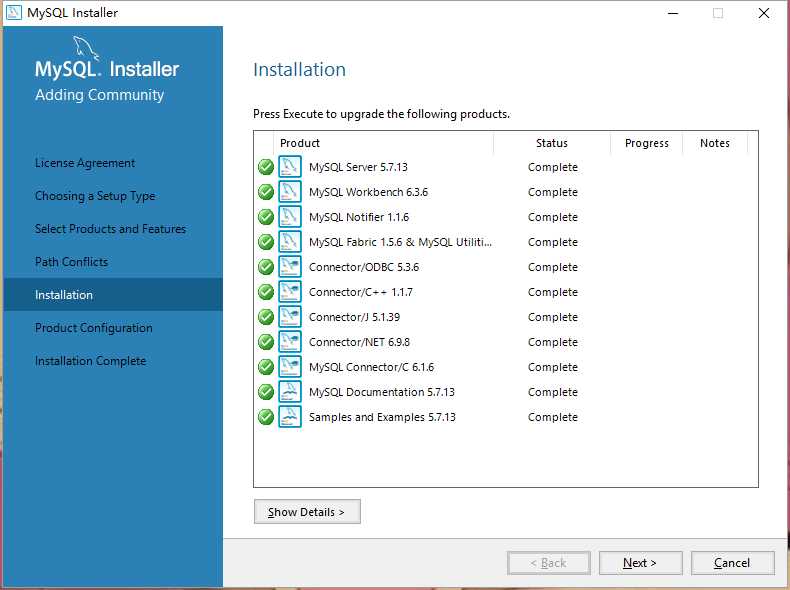Viewport: 790px width, 590px height.
Task: Click green checkmark beside Connector/NET 6.9.8
Action: click(x=266, y=342)
